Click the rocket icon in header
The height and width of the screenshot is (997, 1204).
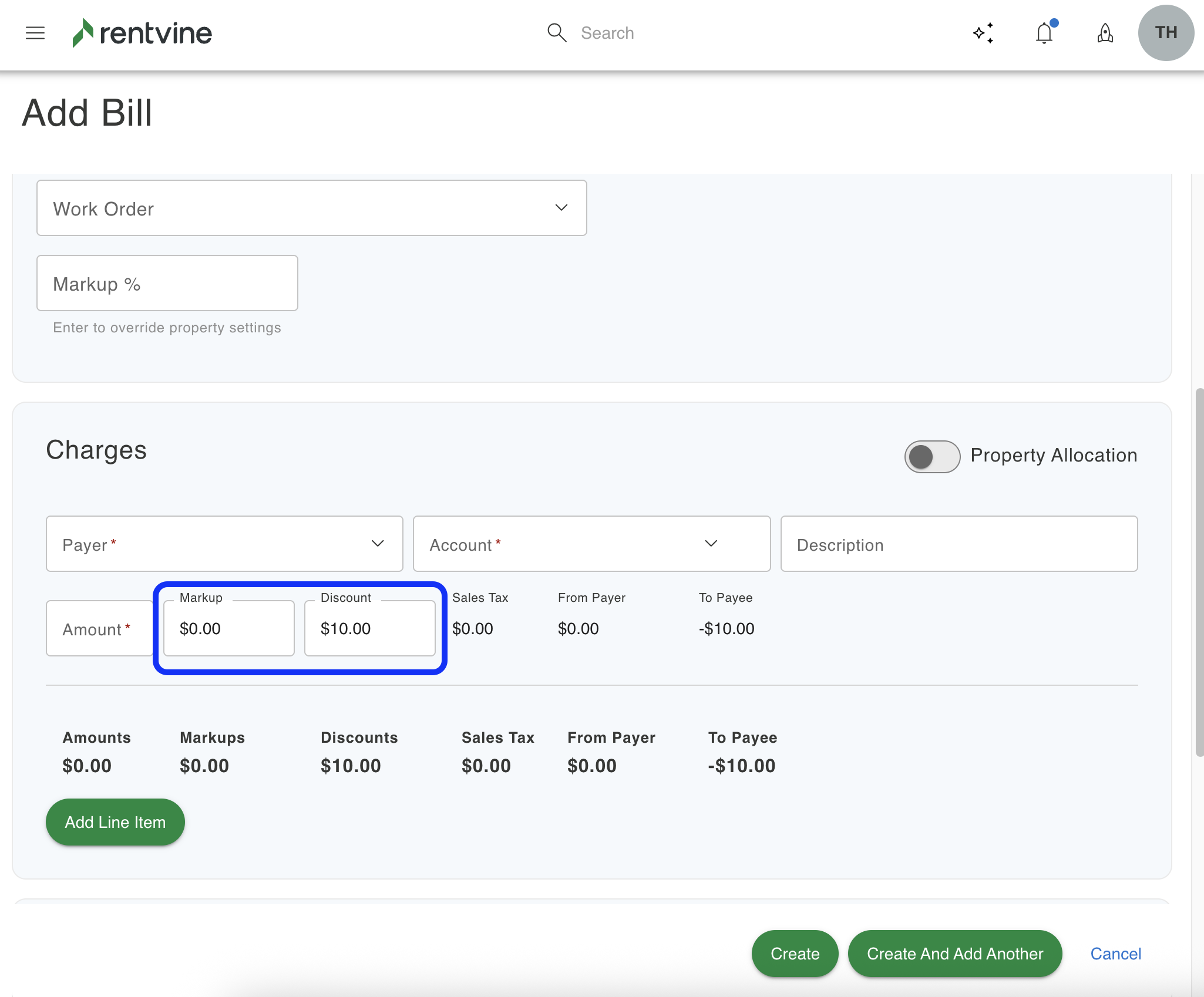click(1105, 33)
